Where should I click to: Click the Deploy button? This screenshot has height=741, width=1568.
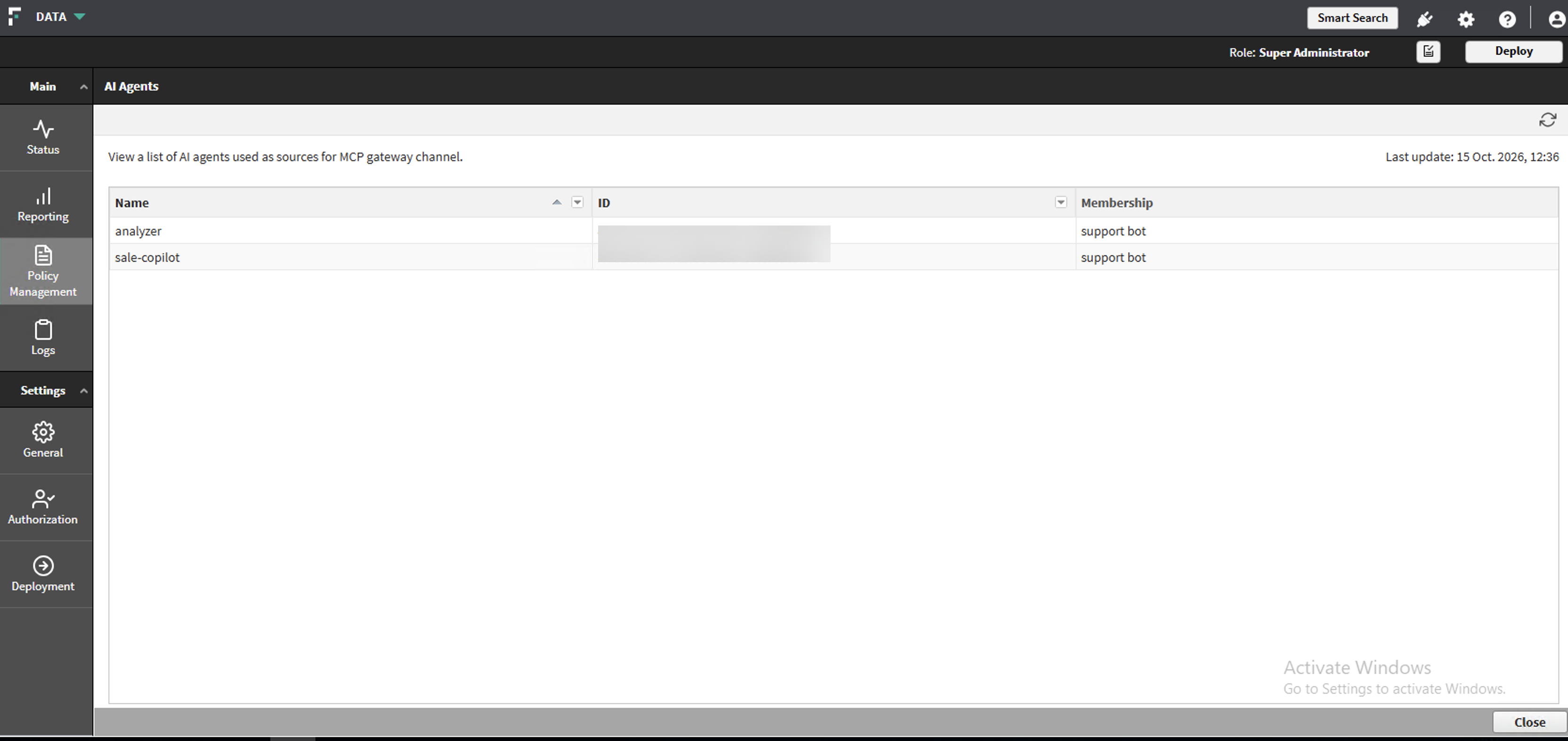(x=1513, y=52)
